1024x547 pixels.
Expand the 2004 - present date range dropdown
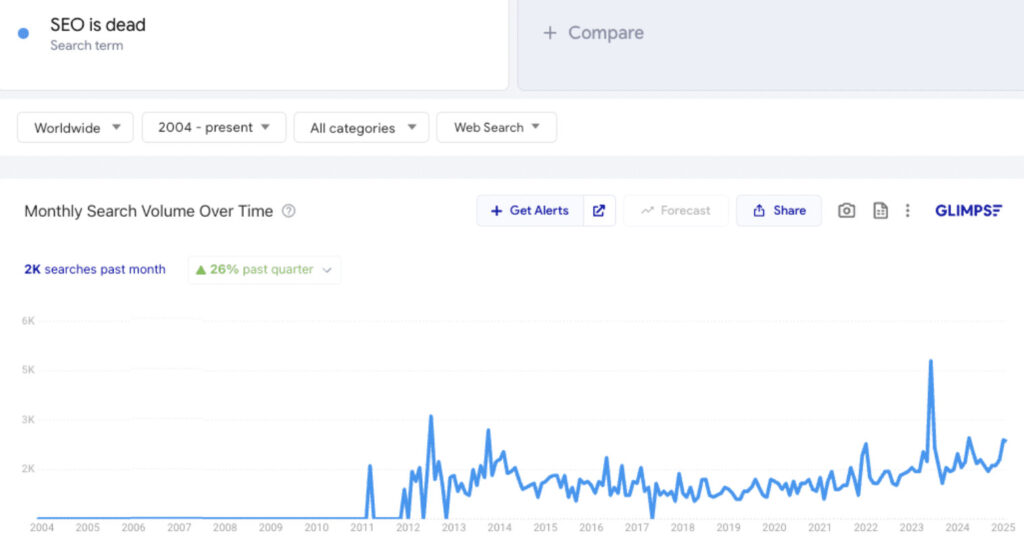click(214, 127)
